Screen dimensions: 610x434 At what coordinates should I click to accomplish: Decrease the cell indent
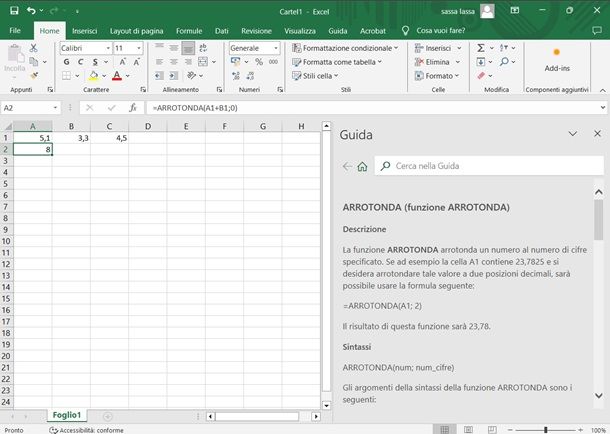tap(159, 75)
